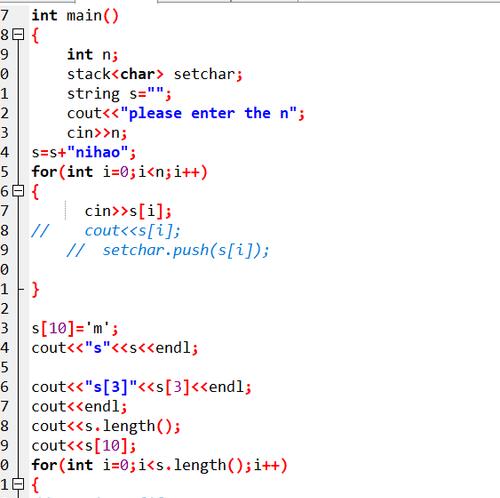Click the line "s[10]='m';"

pyautogui.click(x=75, y=328)
